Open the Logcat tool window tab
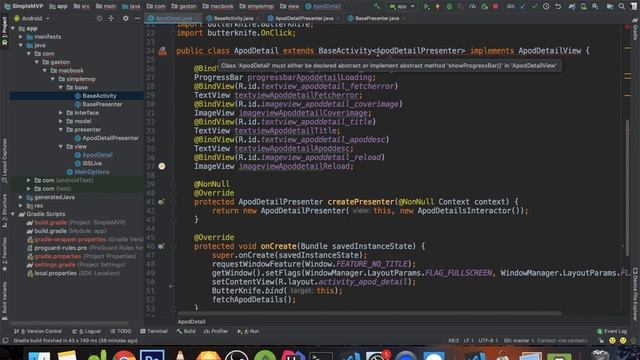 pos(87,331)
